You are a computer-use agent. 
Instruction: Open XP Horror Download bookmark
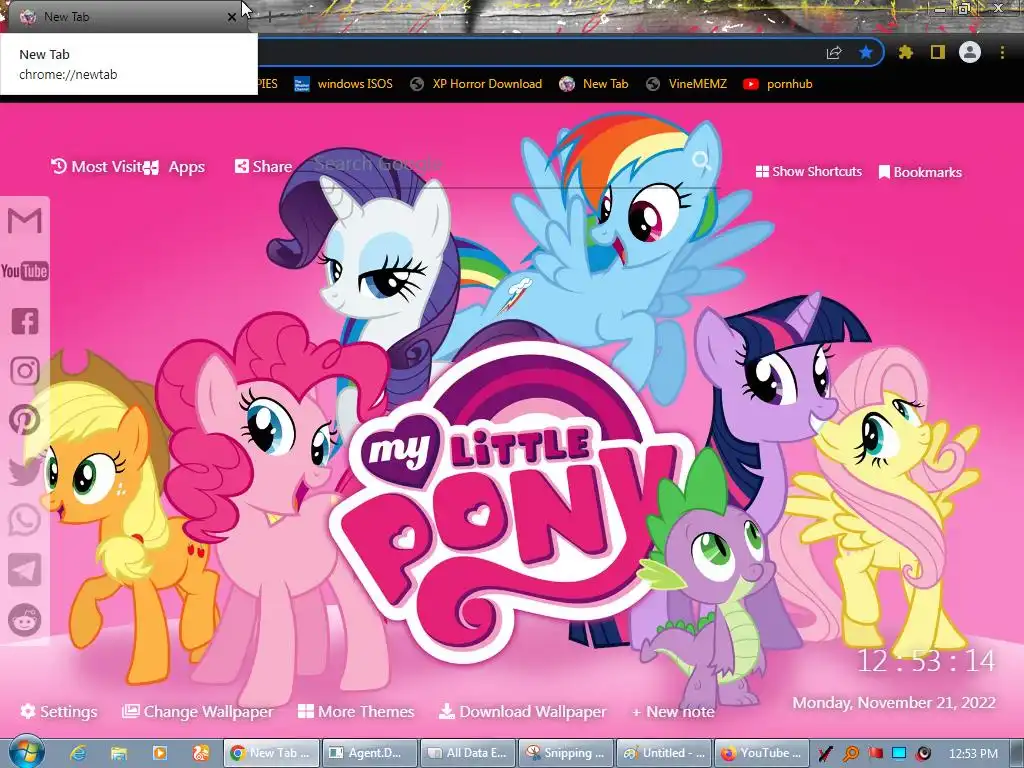pyautogui.click(x=476, y=84)
